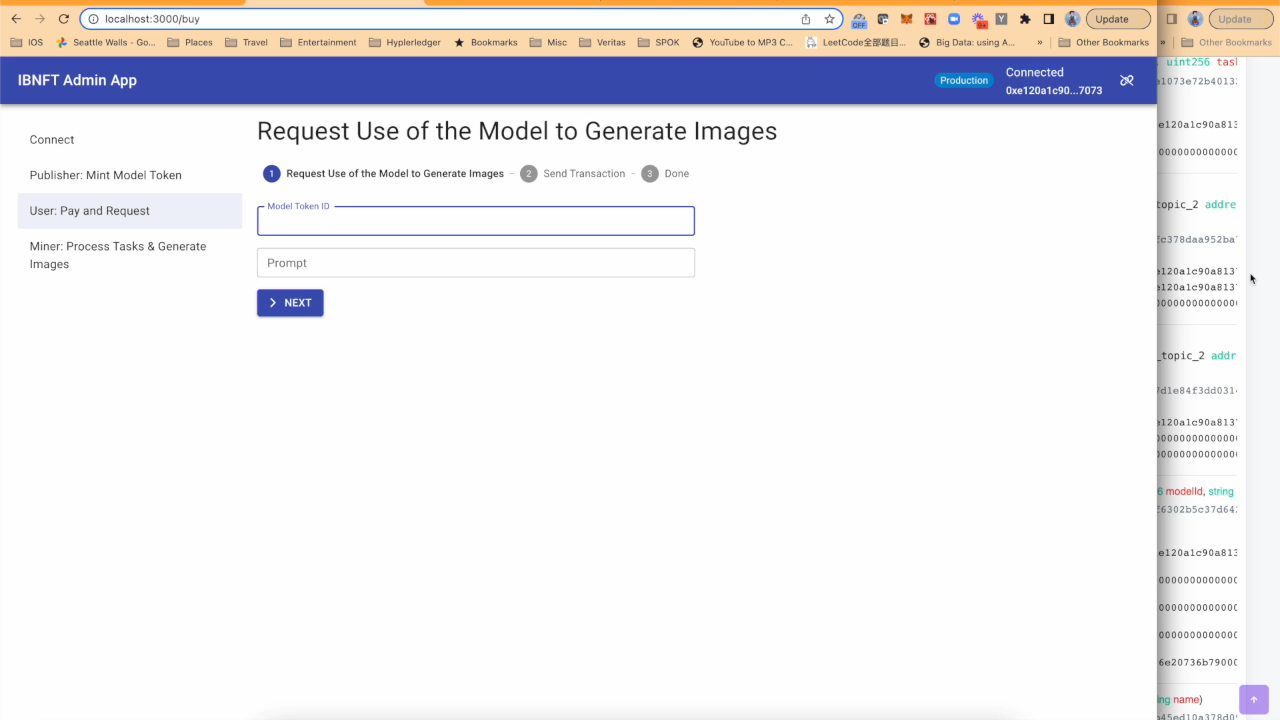Open Publisher: Mint Model Token page
This screenshot has height=720, width=1280.
click(130, 175)
